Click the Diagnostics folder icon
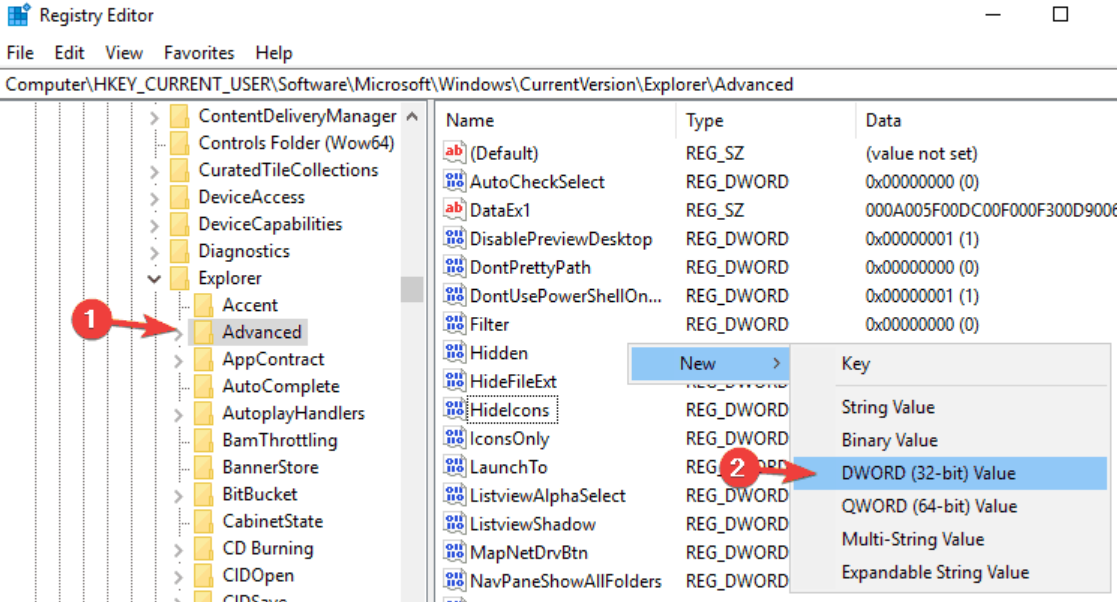This screenshot has width=1117, height=602. [180, 251]
